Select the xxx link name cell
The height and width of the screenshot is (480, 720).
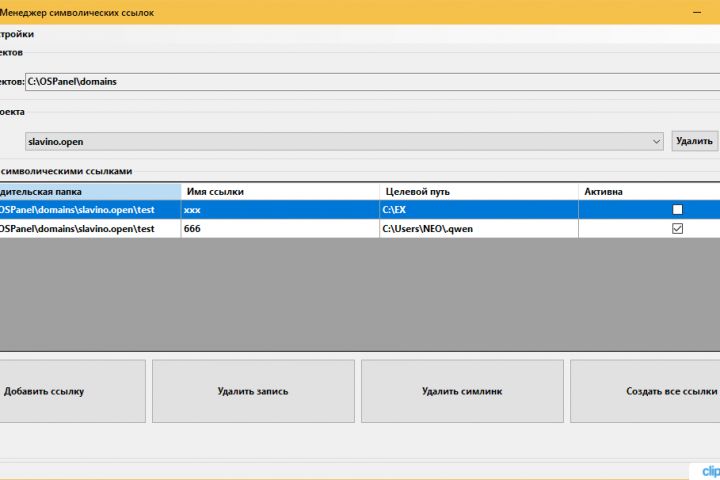[x=280, y=209]
